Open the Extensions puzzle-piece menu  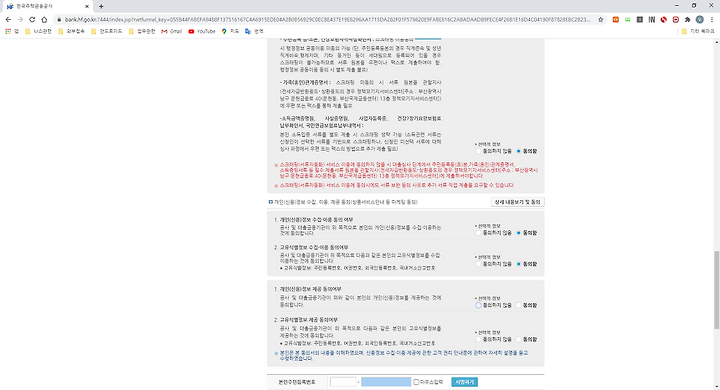click(687, 20)
